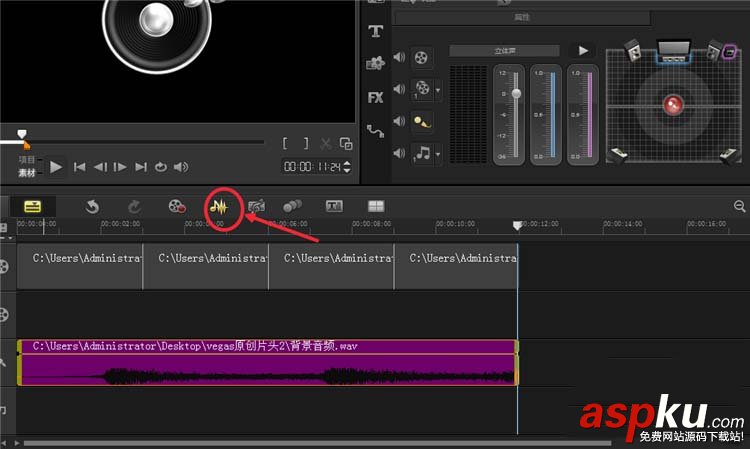Viewport: 750px width, 449px height.
Task: Click the rear-right speaker in surround panel
Action: pos(729,155)
